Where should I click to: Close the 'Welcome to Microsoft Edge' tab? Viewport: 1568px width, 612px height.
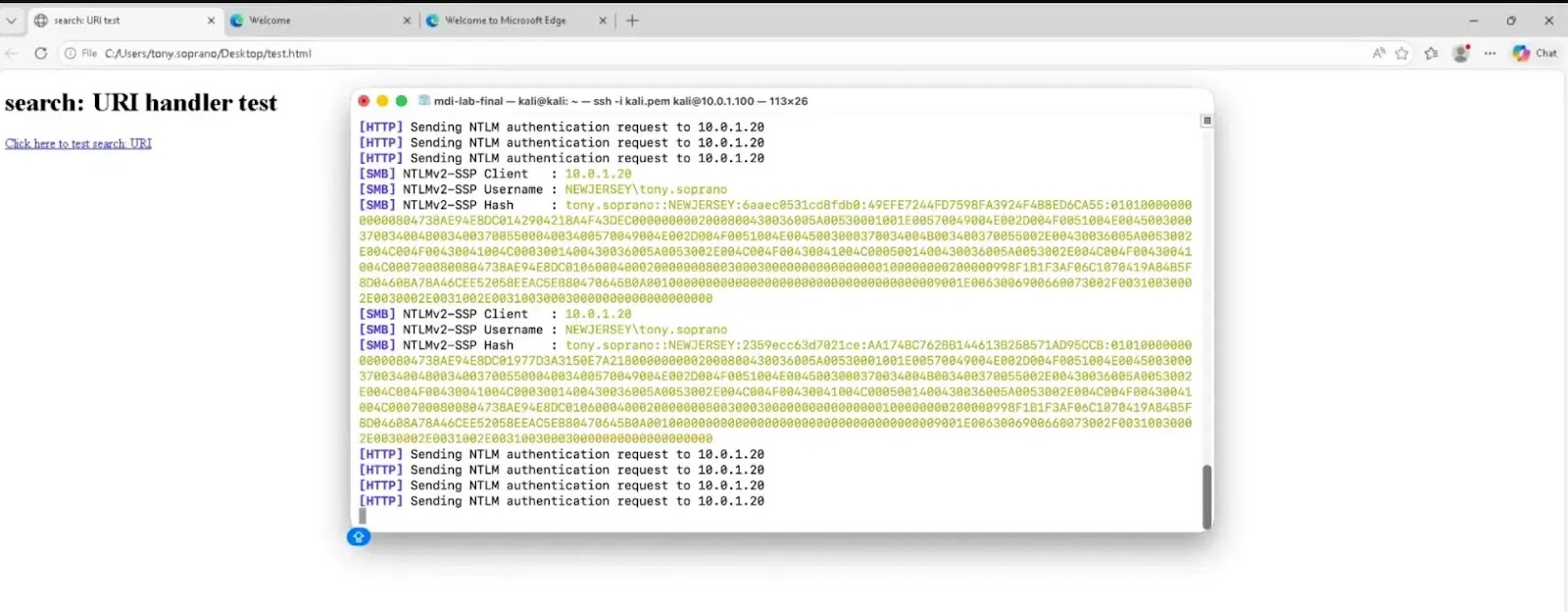603,20
